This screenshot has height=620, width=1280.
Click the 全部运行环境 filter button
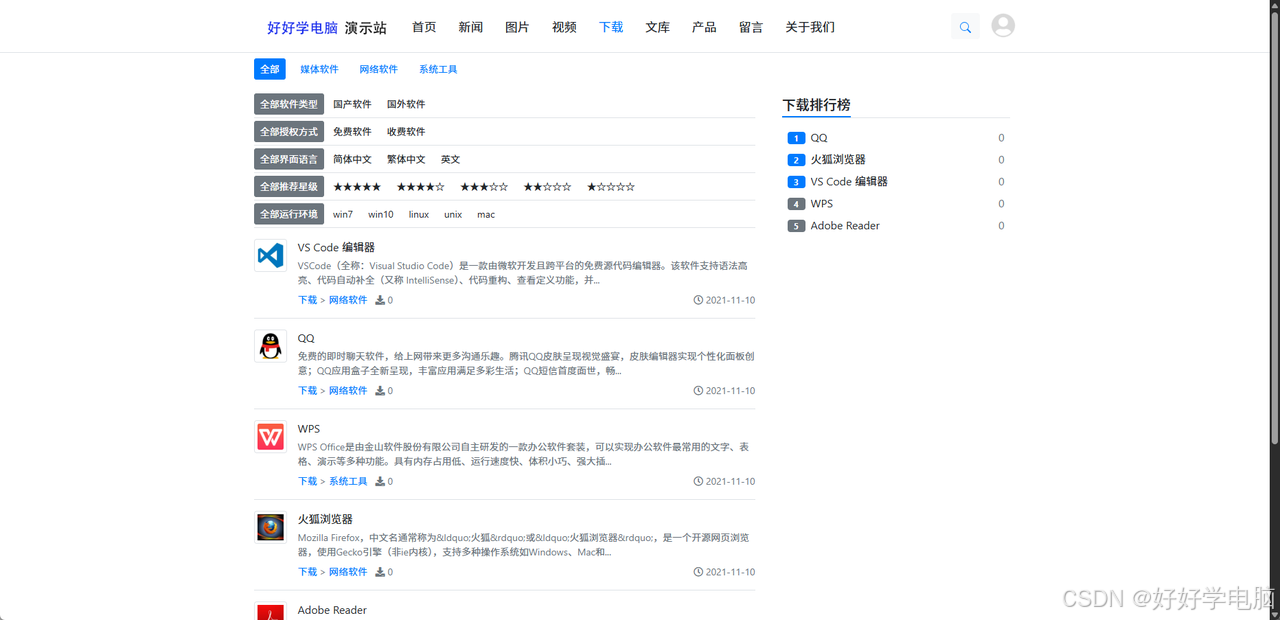click(289, 214)
